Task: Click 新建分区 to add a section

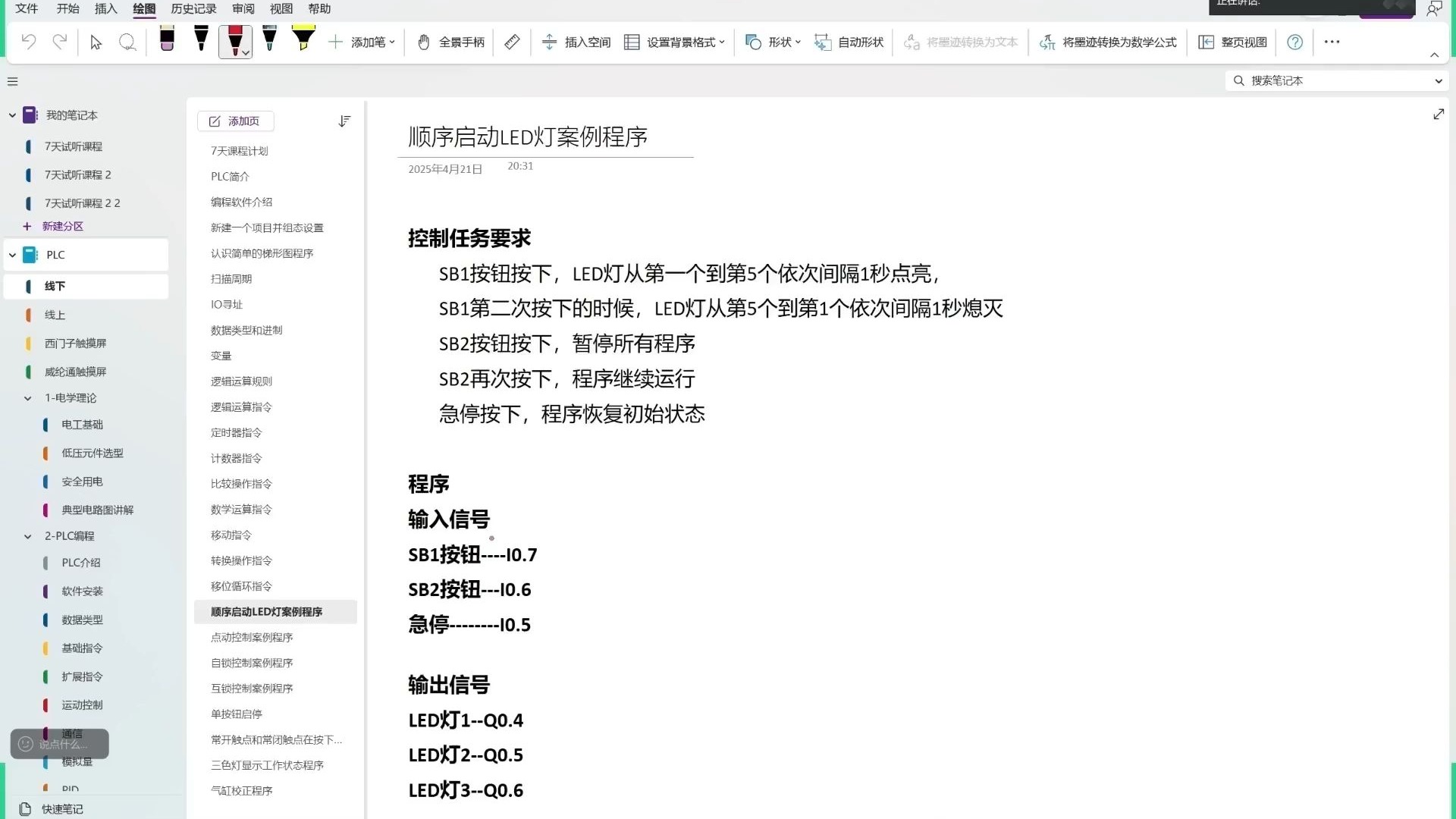Action: tap(54, 226)
